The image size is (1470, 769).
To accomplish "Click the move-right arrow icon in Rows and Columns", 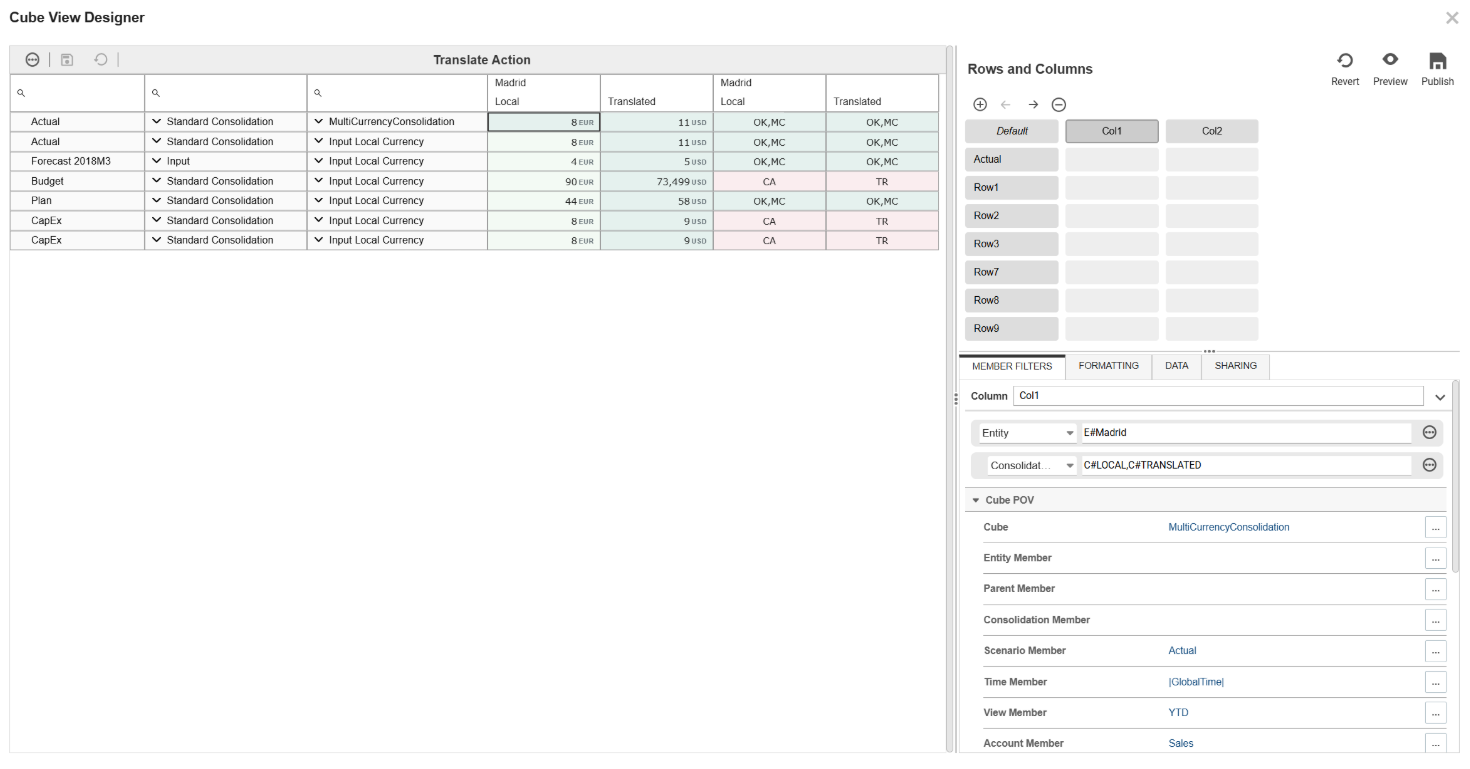I will (1032, 104).
